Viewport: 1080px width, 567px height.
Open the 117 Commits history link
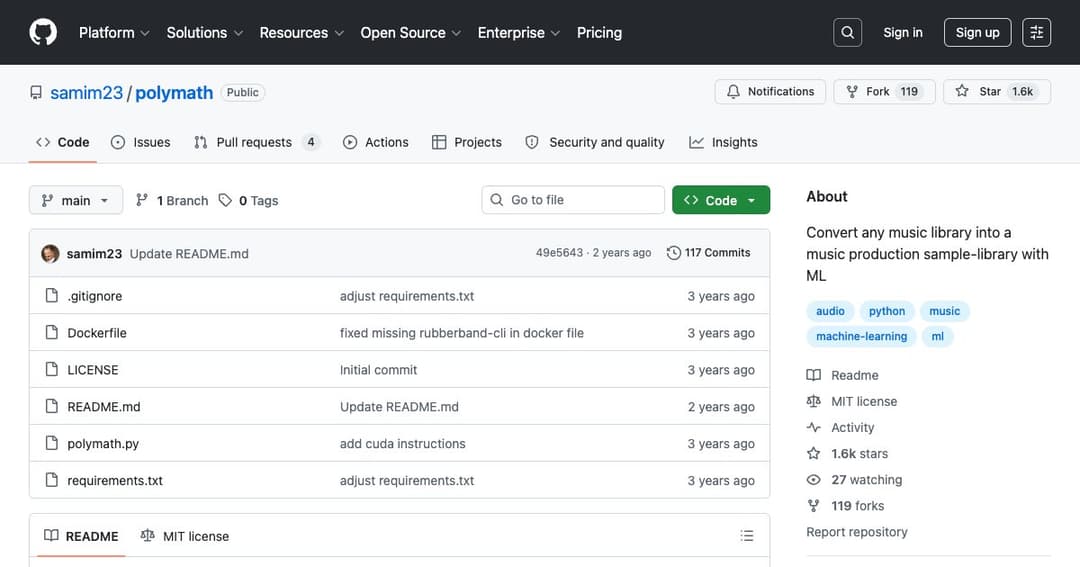[709, 253]
